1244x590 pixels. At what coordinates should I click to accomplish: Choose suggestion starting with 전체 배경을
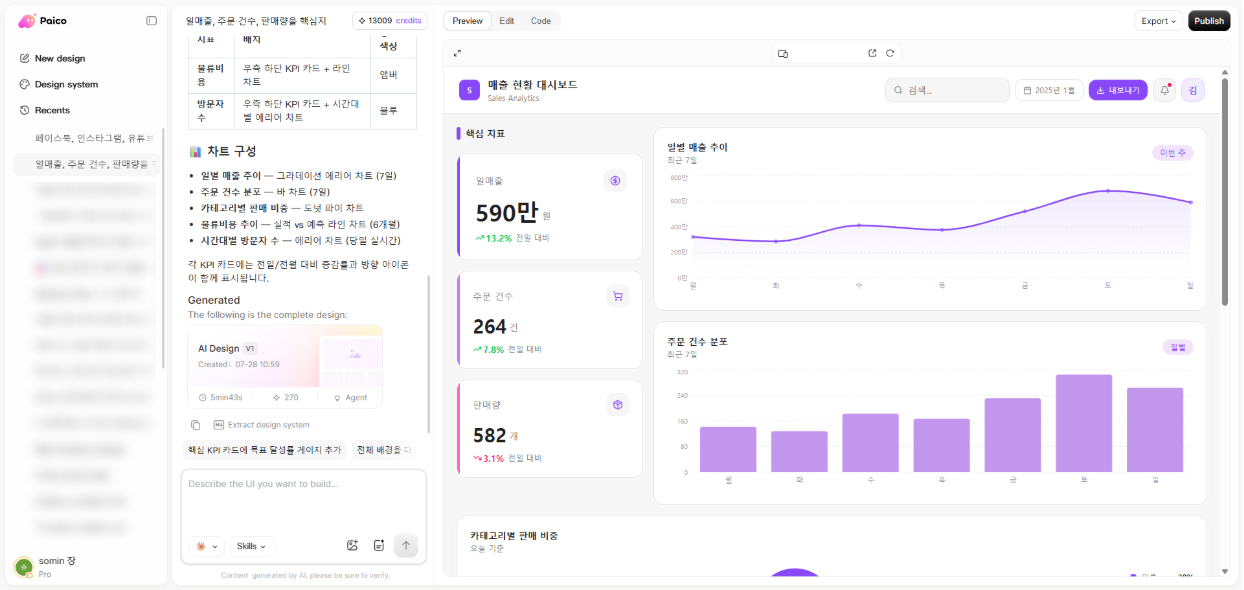(x=386, y=450)
